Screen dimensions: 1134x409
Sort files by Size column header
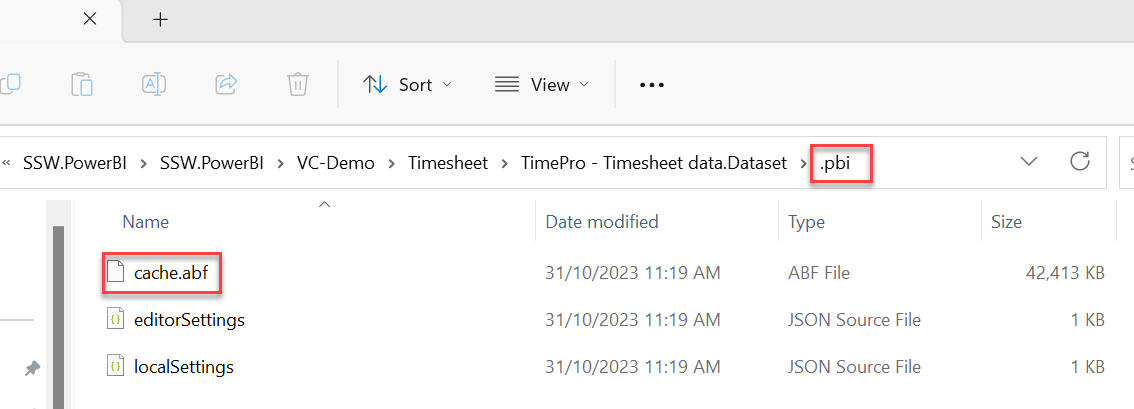pos(1006,221)
